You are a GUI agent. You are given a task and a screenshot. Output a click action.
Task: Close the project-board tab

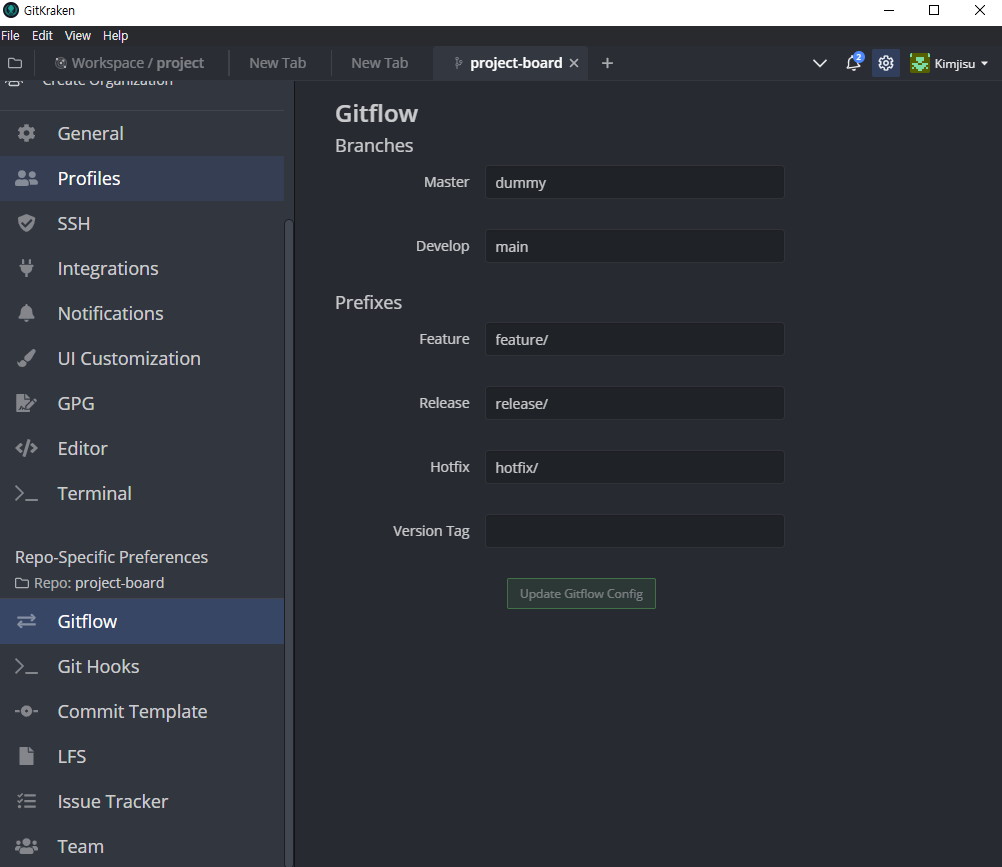click(x=574, y=63)
